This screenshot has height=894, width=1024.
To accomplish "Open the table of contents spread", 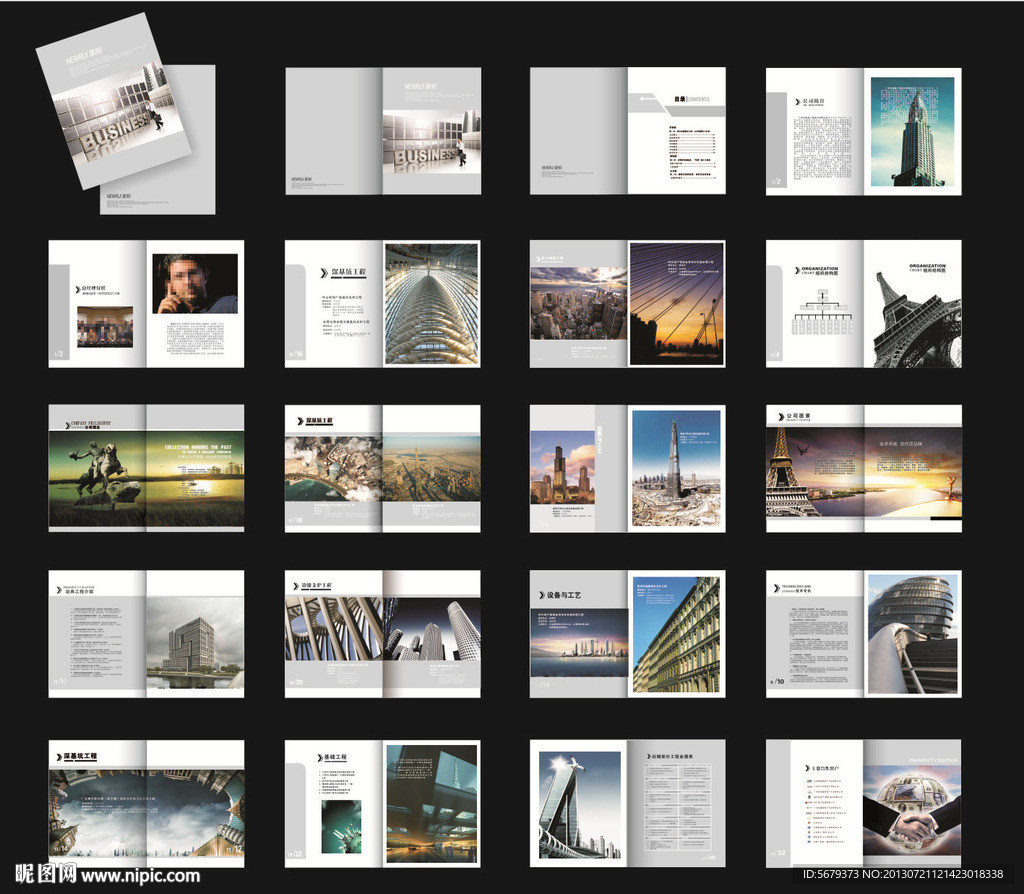I will click(627, 131).
